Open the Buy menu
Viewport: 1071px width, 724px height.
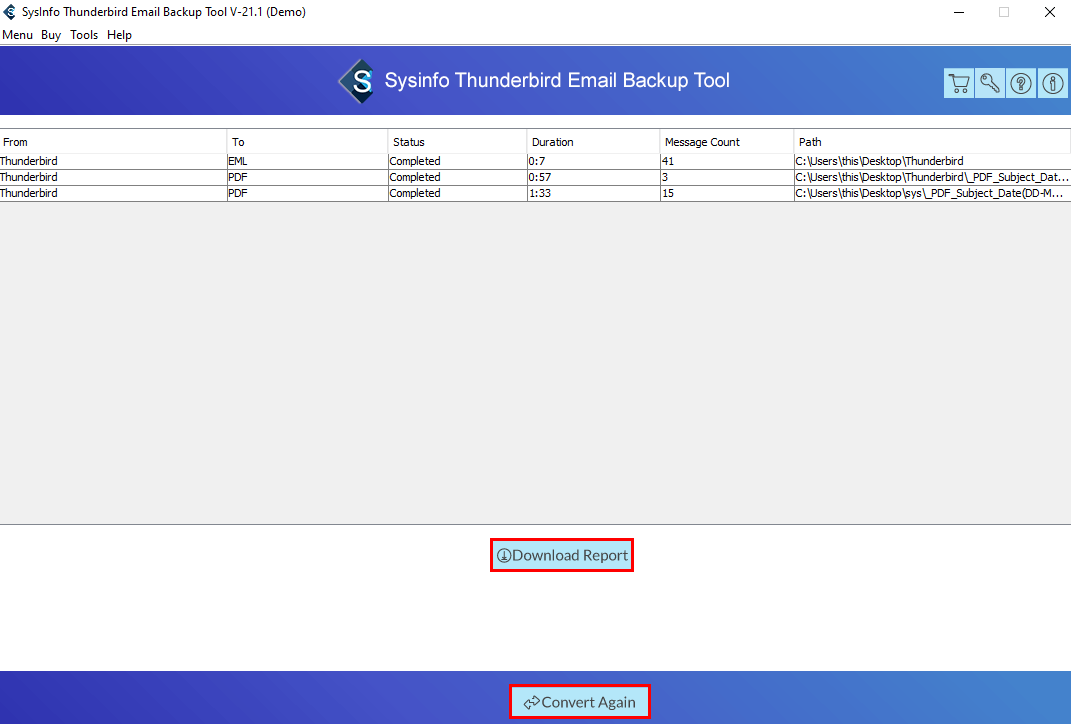coord(51,35)
